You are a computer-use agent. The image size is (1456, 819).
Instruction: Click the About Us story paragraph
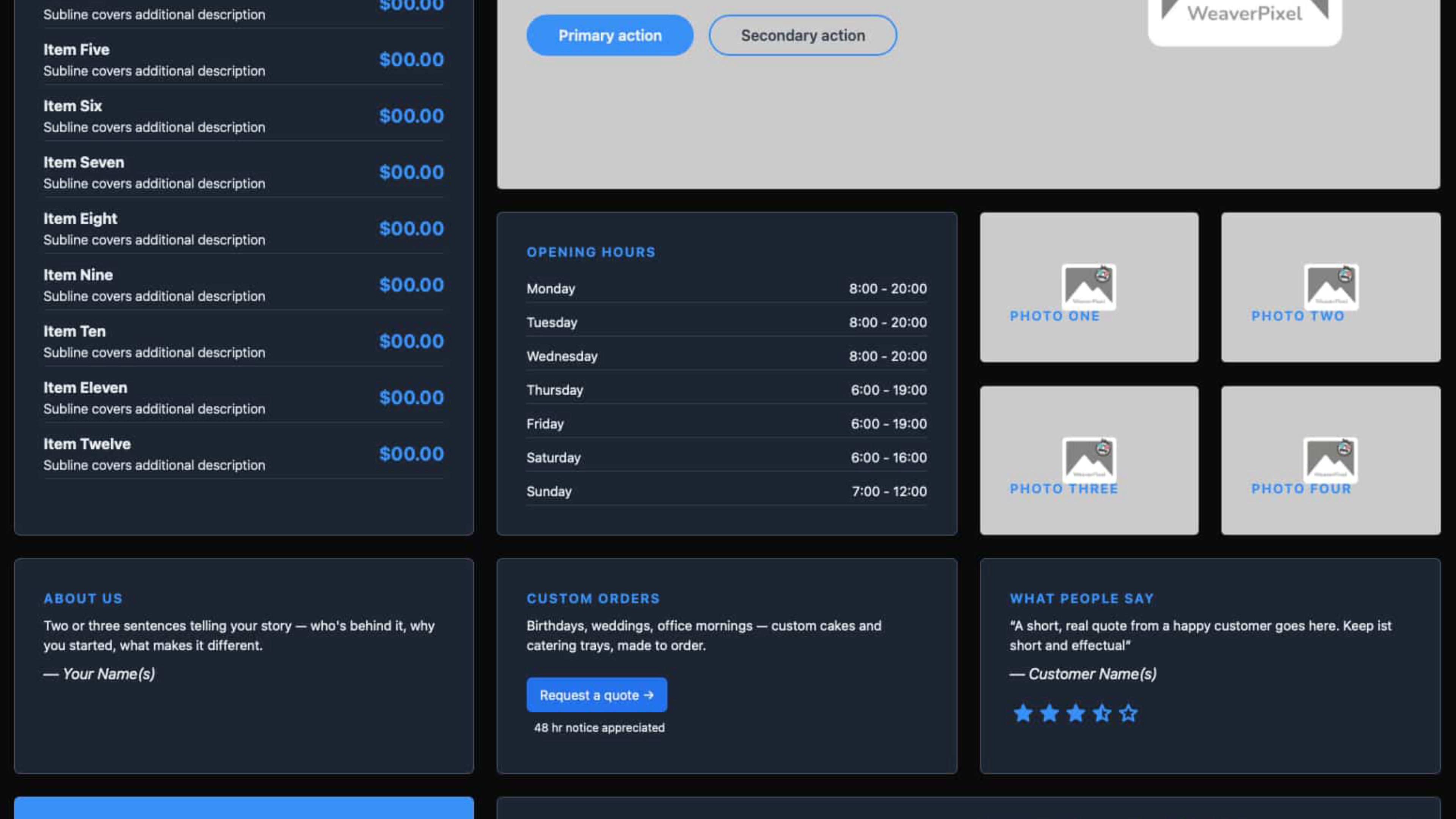tap(239, 635)
